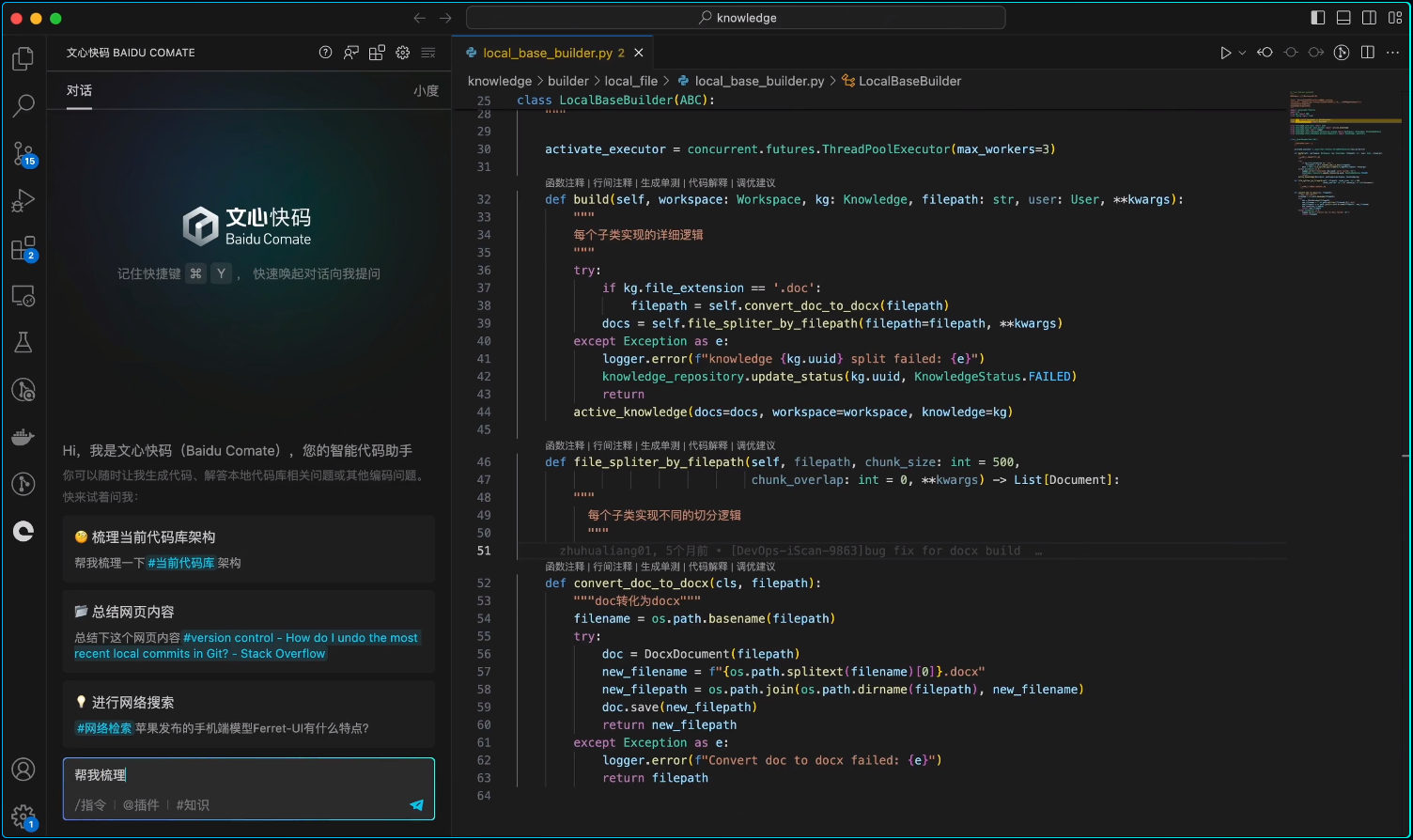Click the split editor right icon
Screen dimensions: 1413x840
pos(1368,53)
